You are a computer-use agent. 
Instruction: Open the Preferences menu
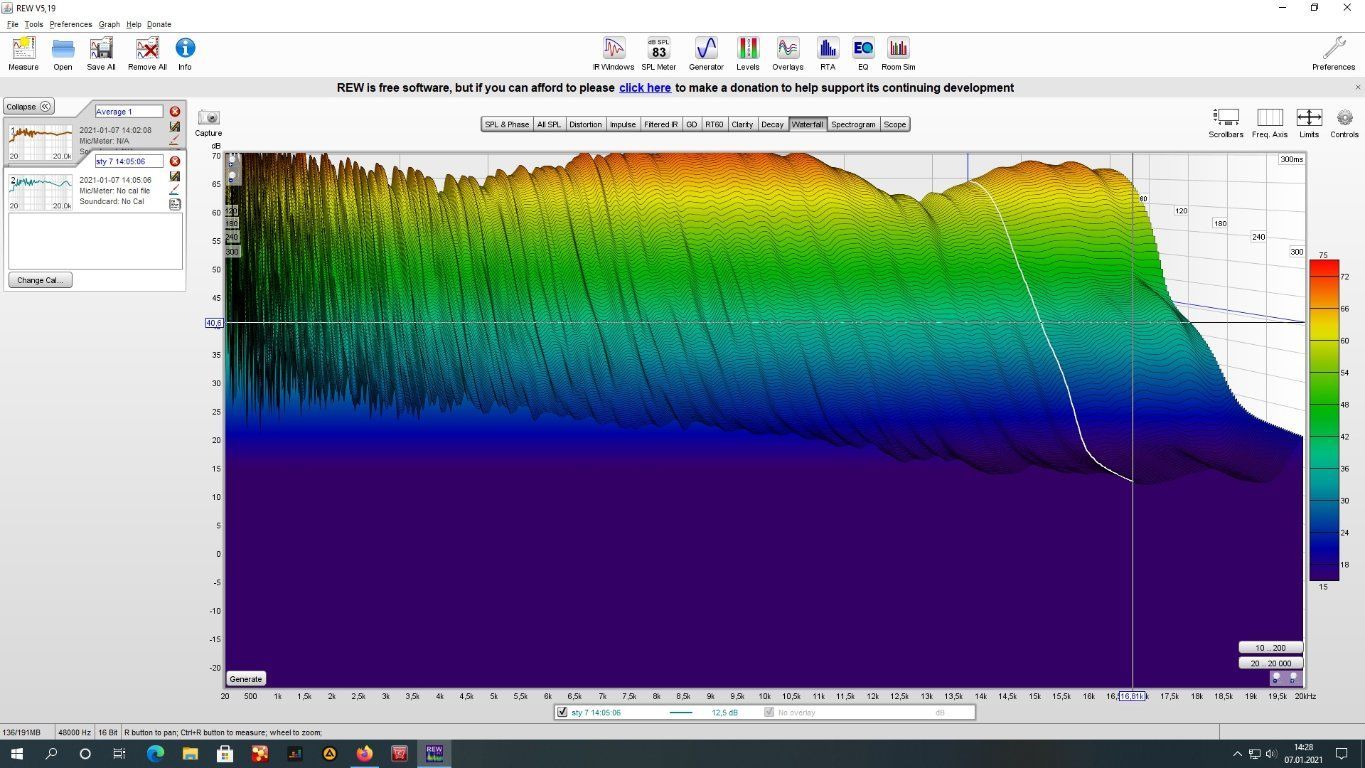[x=71, y=24]
